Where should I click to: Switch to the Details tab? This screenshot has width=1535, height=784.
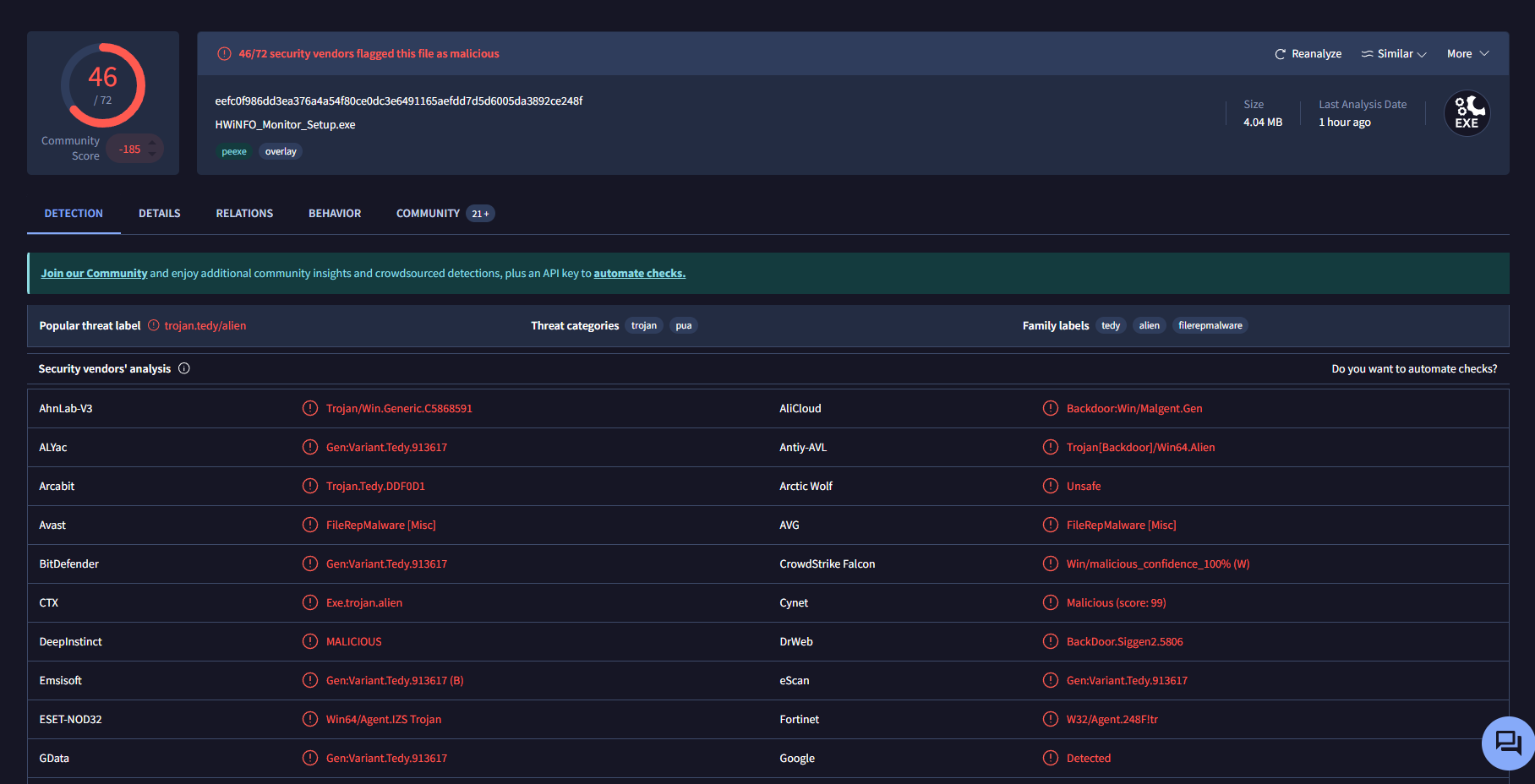(x=160, y=214)
